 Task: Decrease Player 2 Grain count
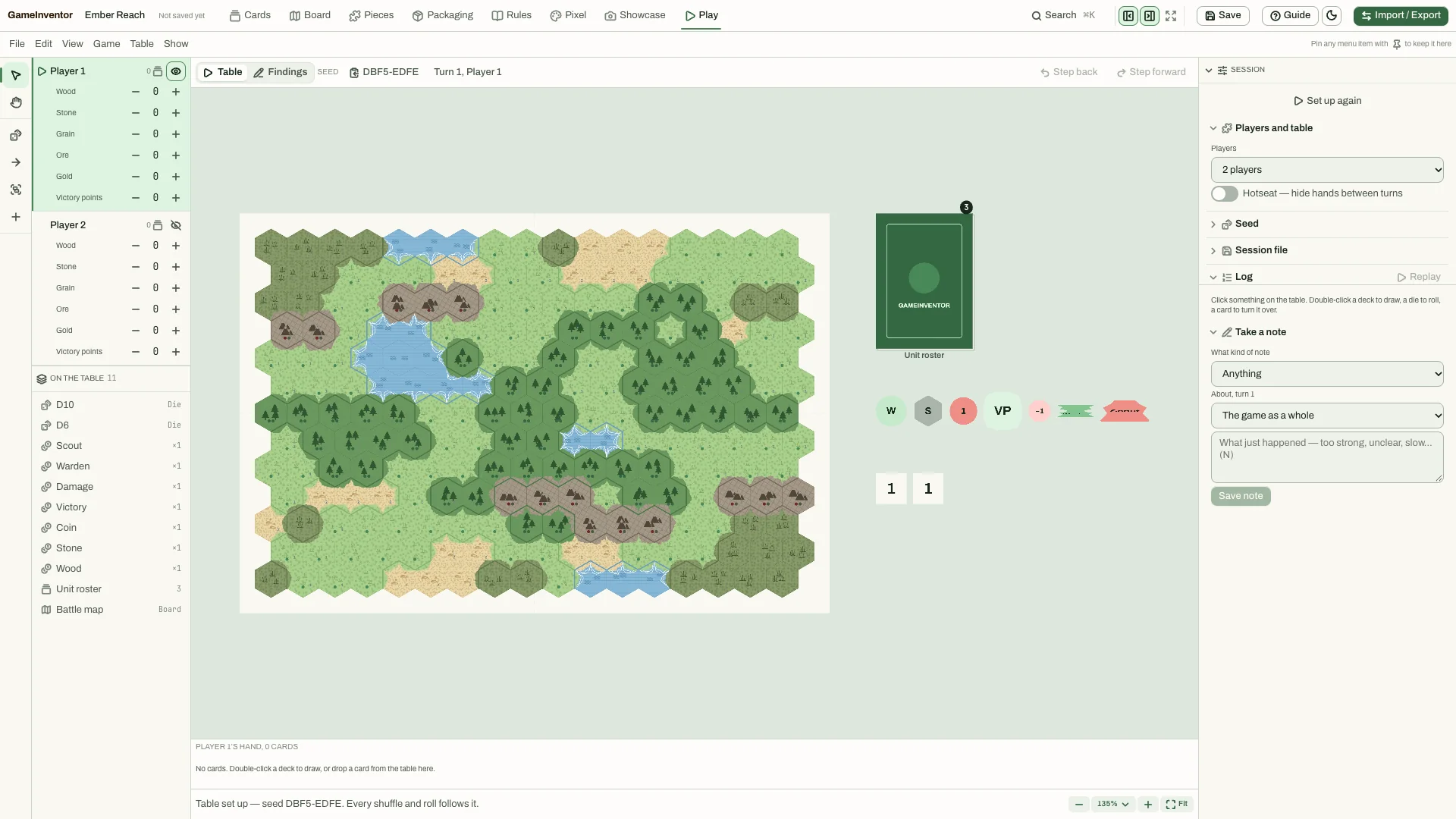click(x=136, y=288)
